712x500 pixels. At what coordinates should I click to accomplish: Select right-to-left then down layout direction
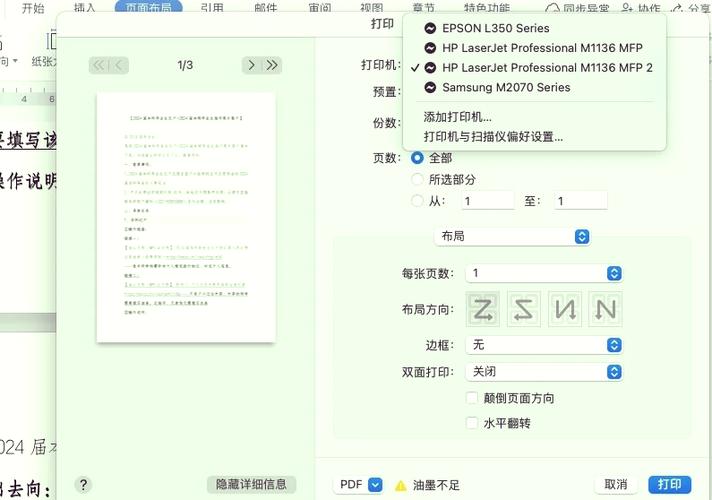coord(524,310)
